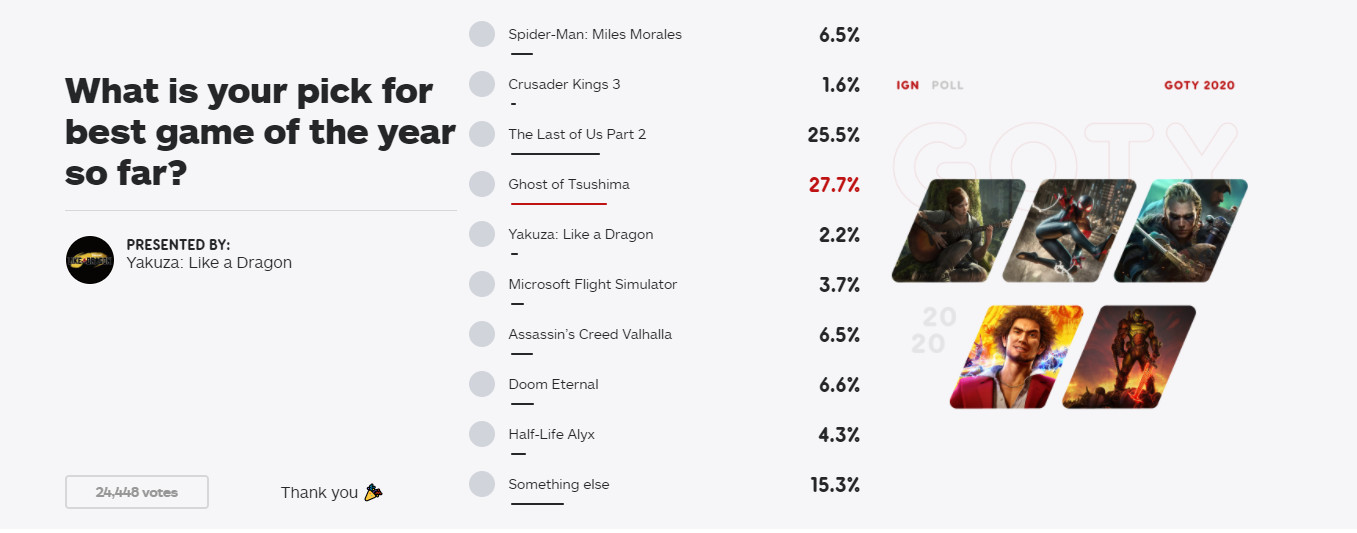Select The Last of Us Part 2 radio button
The width and height of the screenshot is (1357, 533).
482,134
